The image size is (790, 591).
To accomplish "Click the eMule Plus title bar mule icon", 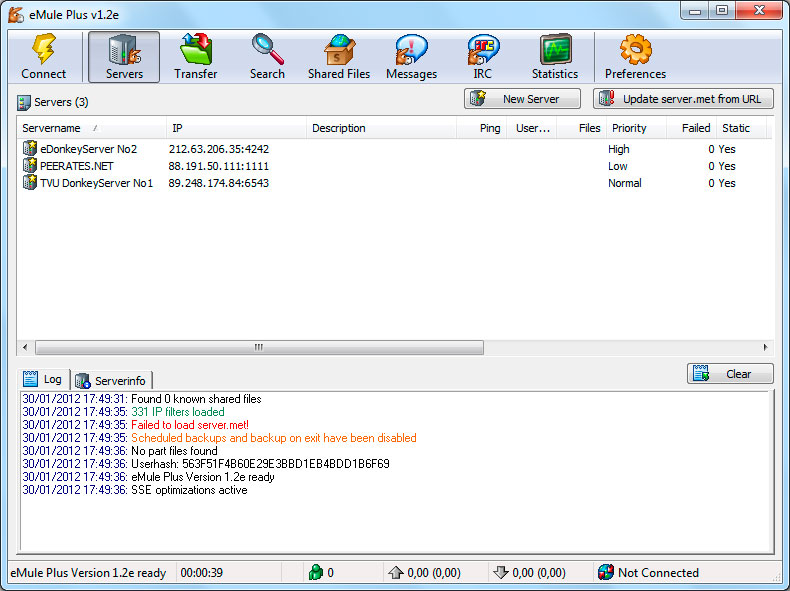I will tap(16, 15).
